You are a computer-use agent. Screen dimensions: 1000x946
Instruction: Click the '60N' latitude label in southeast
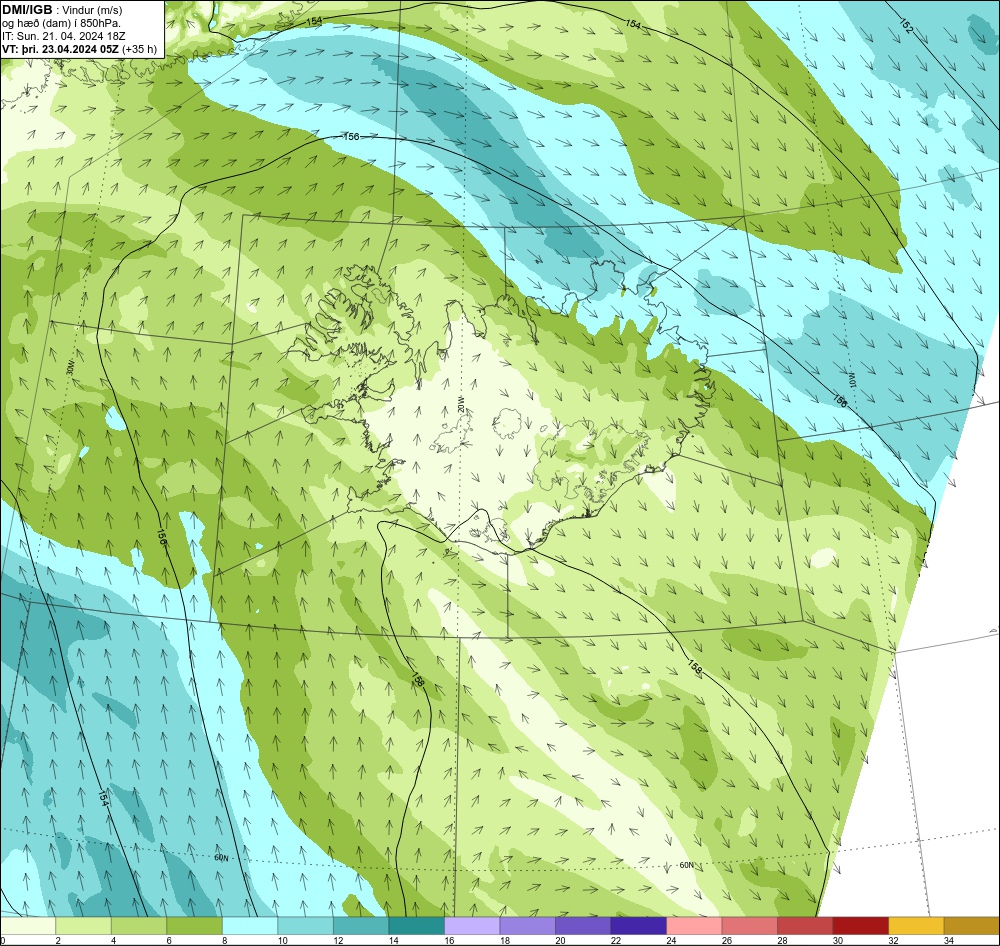click(x=686, y=866)
